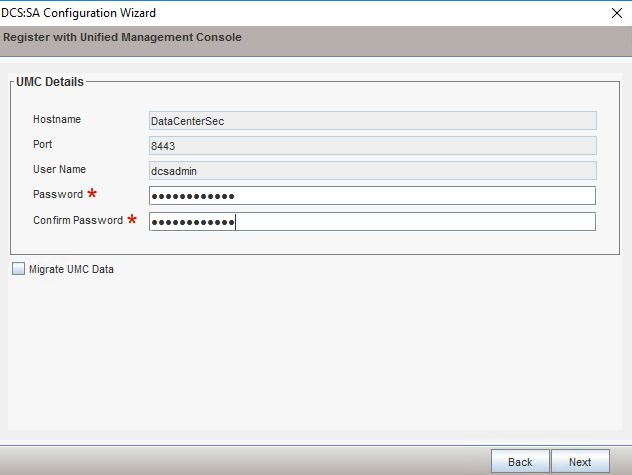Image resolution: width=632 pixels, height=475 pixels.
Task: Click the "Confirm Password" label
Action: (78, 220)
